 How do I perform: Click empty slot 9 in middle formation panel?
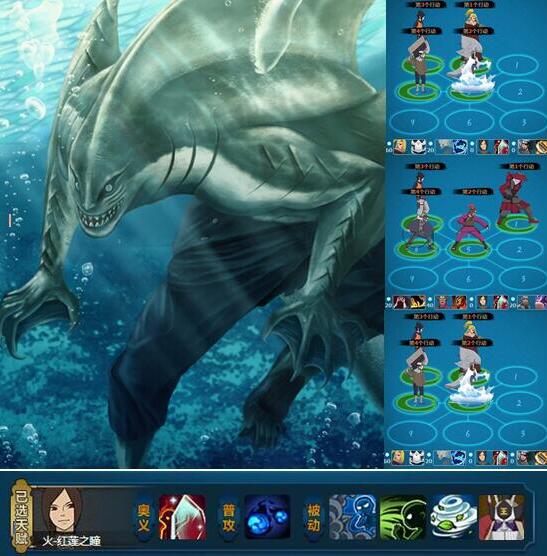412,279
